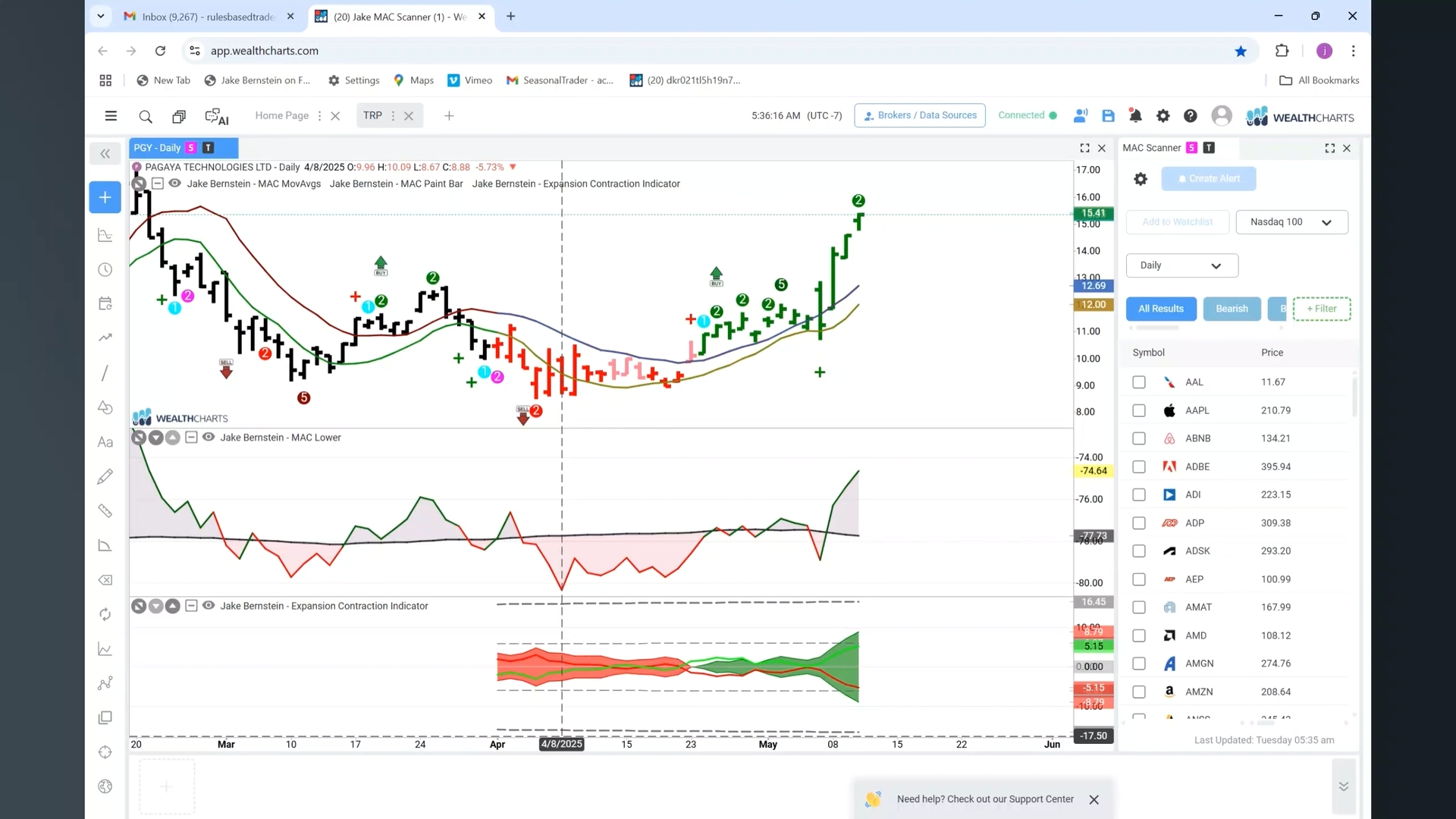
Task: Open the user account avatar
Action: click(1221, 115)
